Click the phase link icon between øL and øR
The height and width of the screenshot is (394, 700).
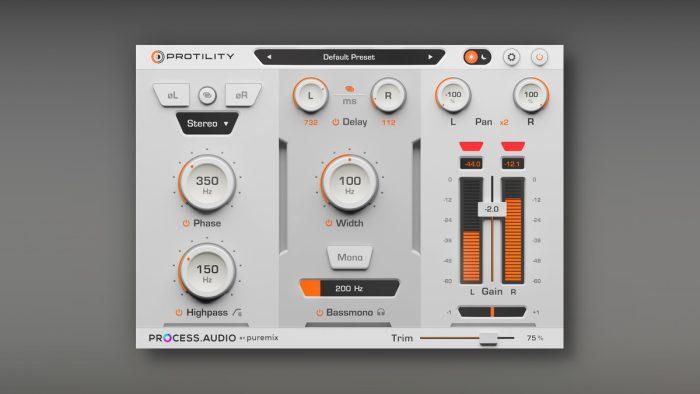[207, 95]
